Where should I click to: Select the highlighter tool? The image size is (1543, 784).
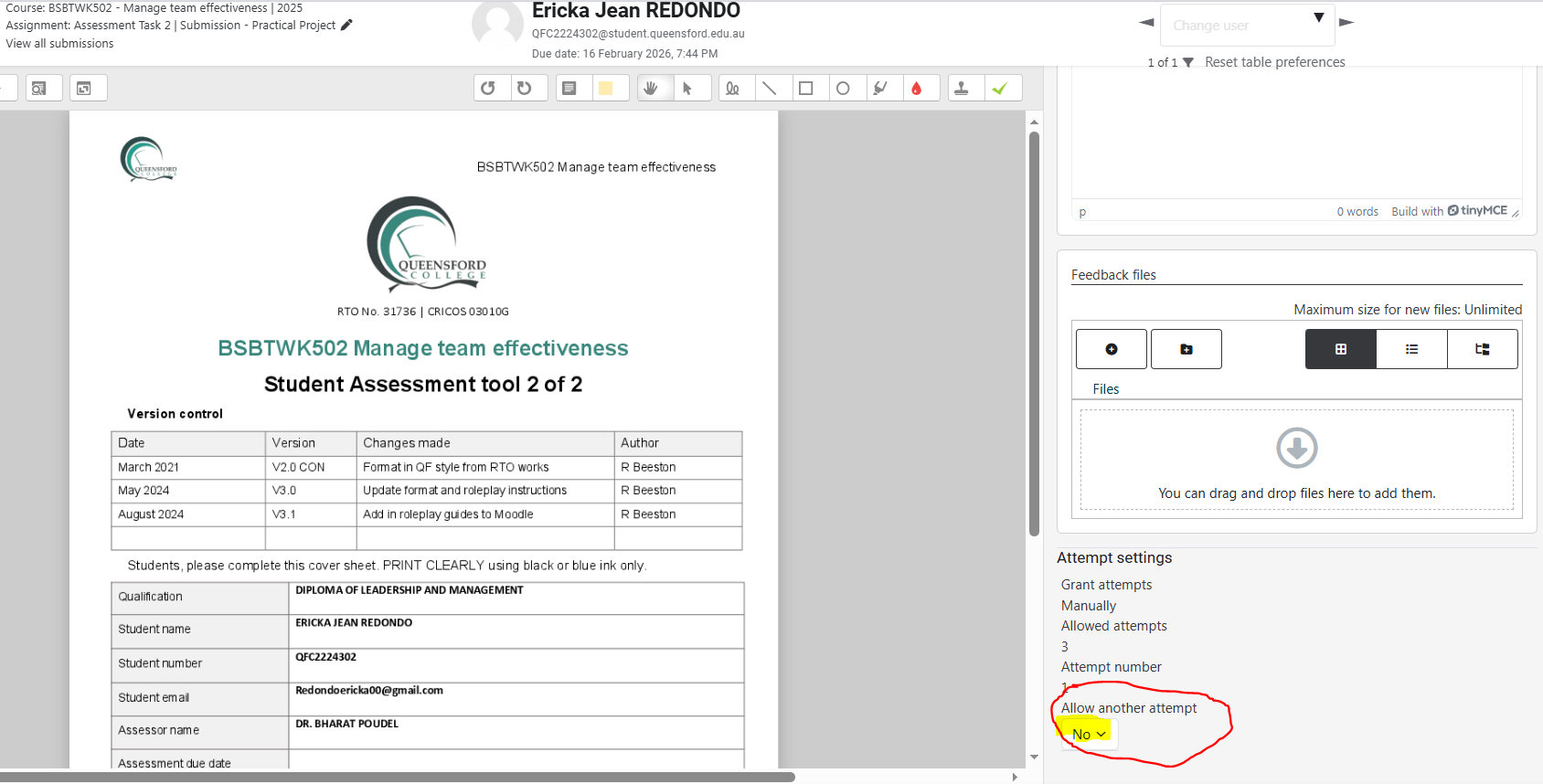[879, 89]
